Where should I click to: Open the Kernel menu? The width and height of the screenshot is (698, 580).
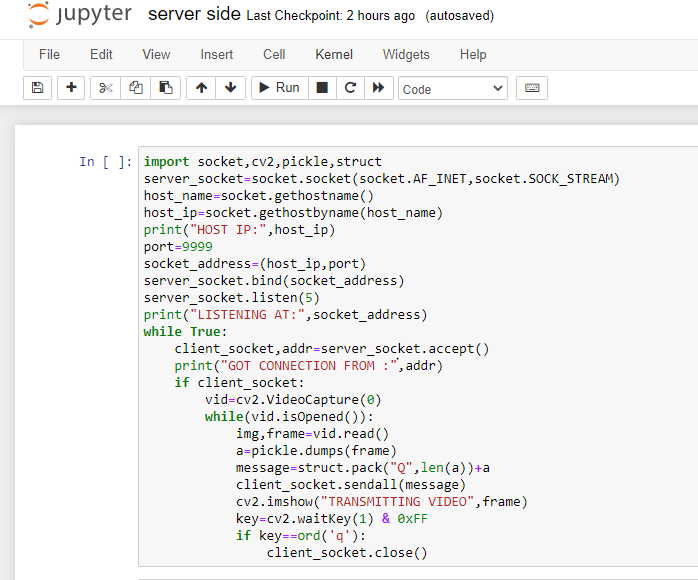click(334, 54)
